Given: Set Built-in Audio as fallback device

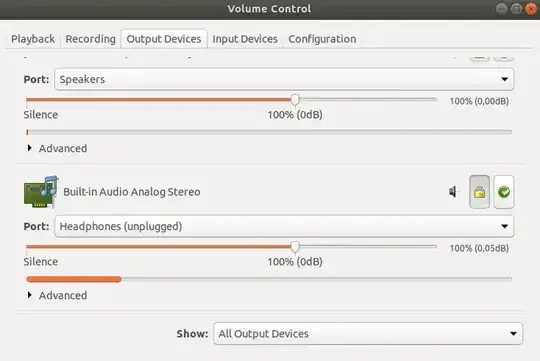Looking at the screenshot, I should click(504, 192).
